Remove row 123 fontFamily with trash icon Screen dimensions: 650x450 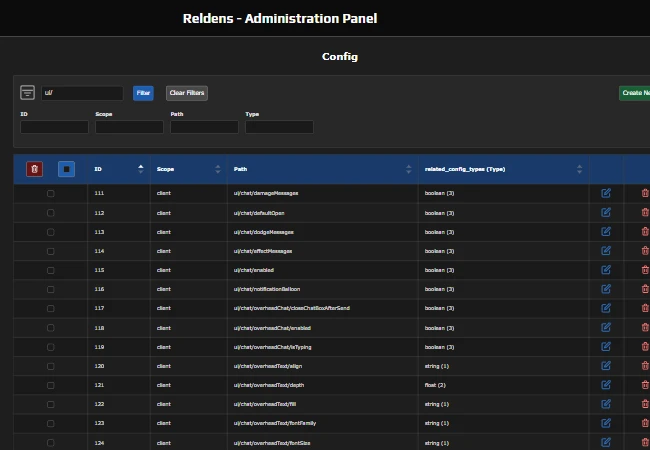(x=645, y=423)
